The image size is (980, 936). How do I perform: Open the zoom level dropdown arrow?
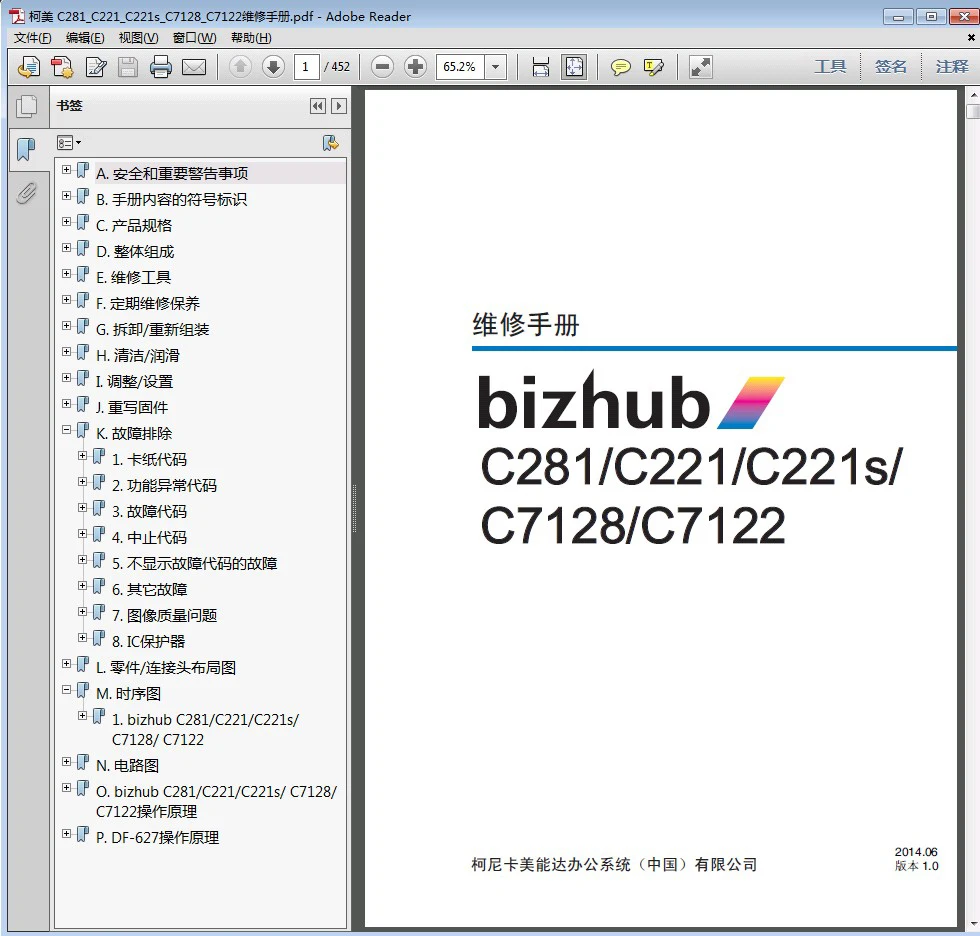pyautogui.click(x=496, y=66)
